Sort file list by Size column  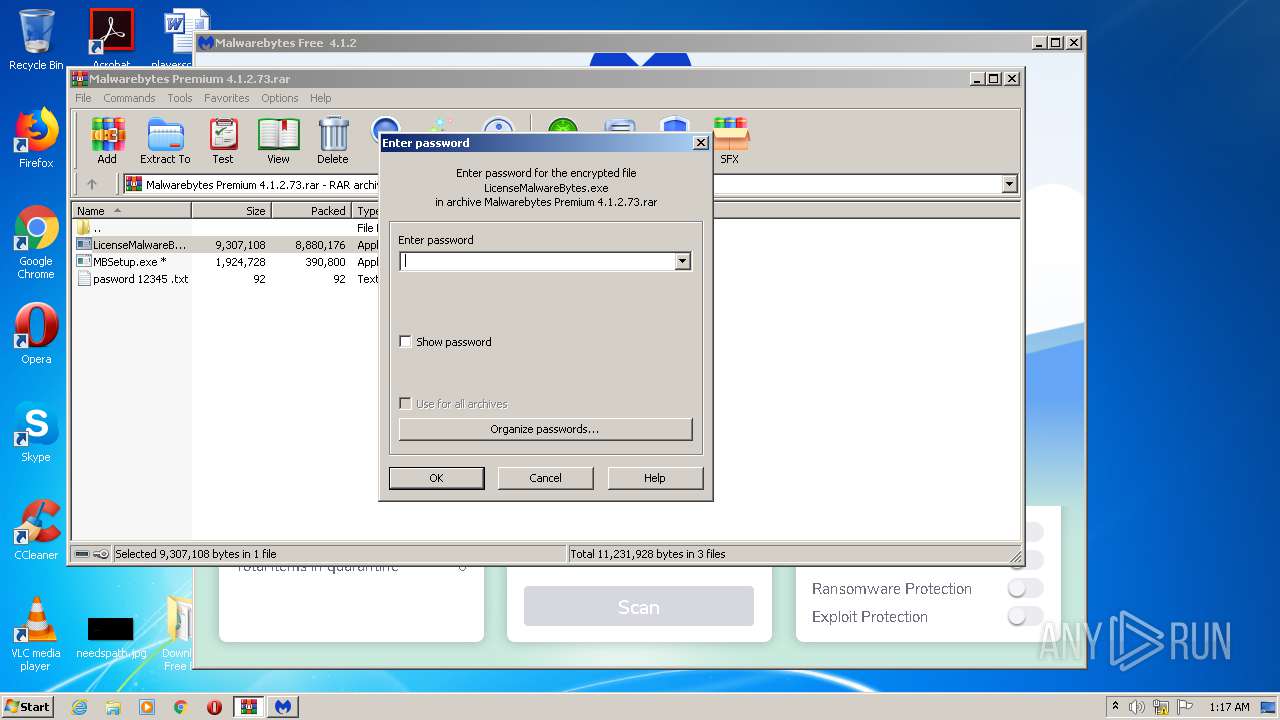231,211
